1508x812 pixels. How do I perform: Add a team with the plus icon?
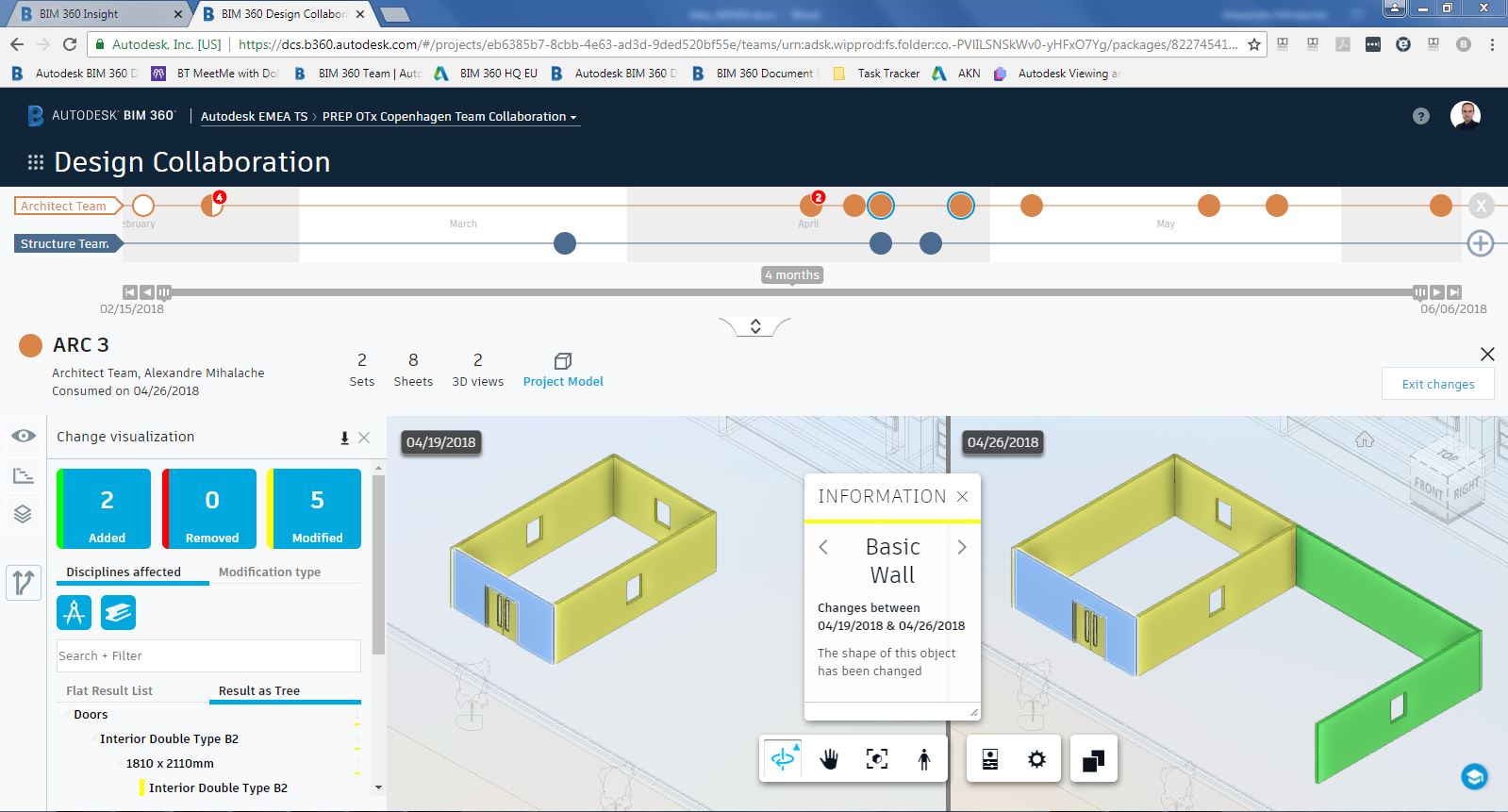coord(1481,243)
